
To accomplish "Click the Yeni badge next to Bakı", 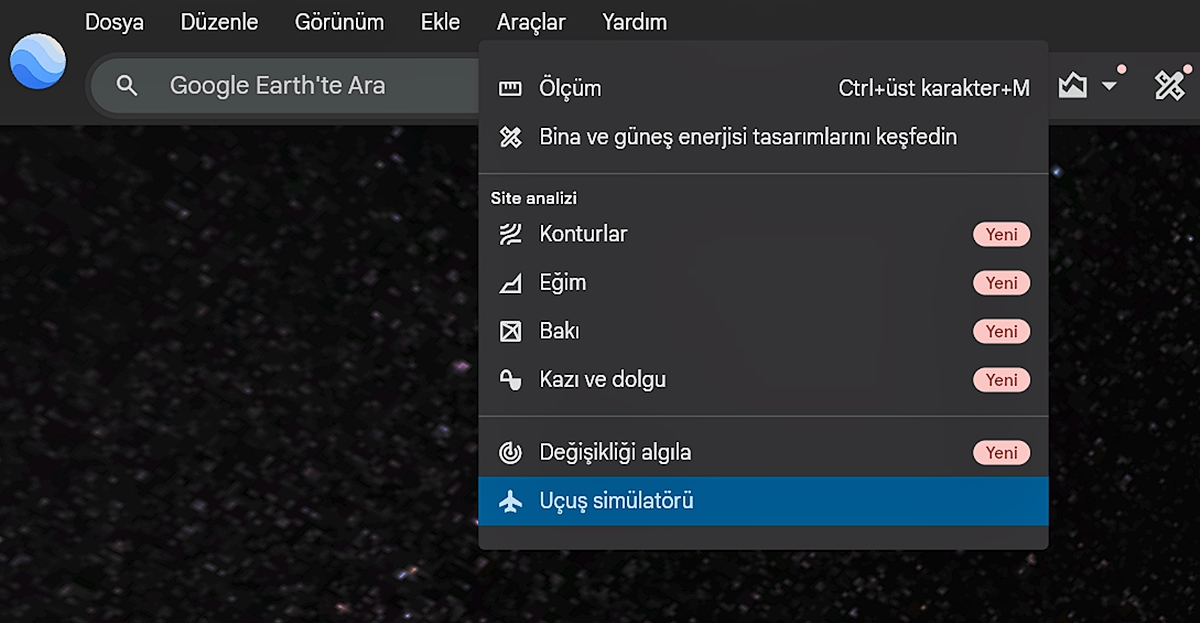I will (x=1001, y=331).
